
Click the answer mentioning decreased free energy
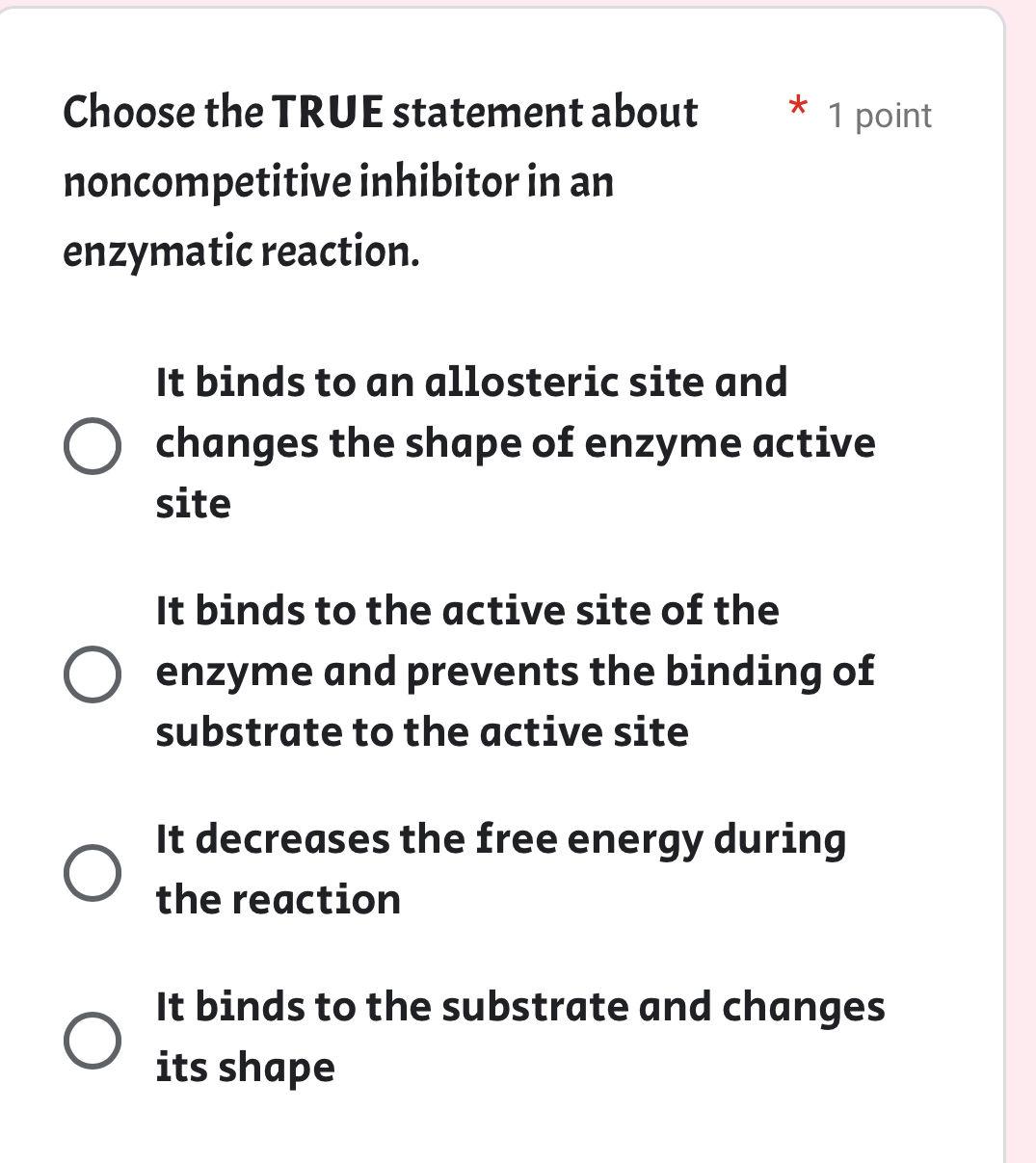pyautogui.click(x=502, y=866)
